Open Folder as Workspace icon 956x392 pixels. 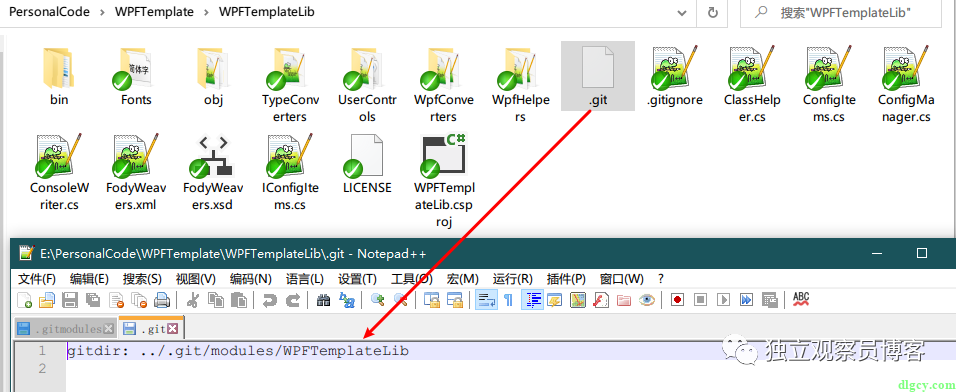(x=624, y=300)
